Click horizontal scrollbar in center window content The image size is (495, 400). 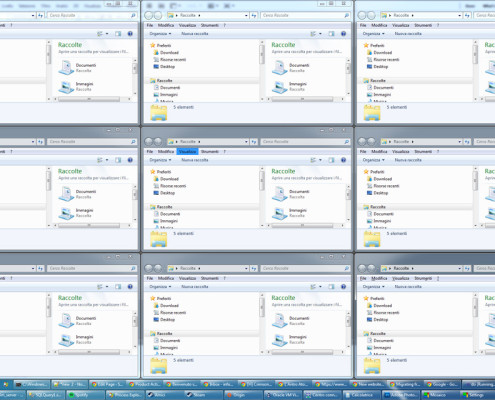302,226
